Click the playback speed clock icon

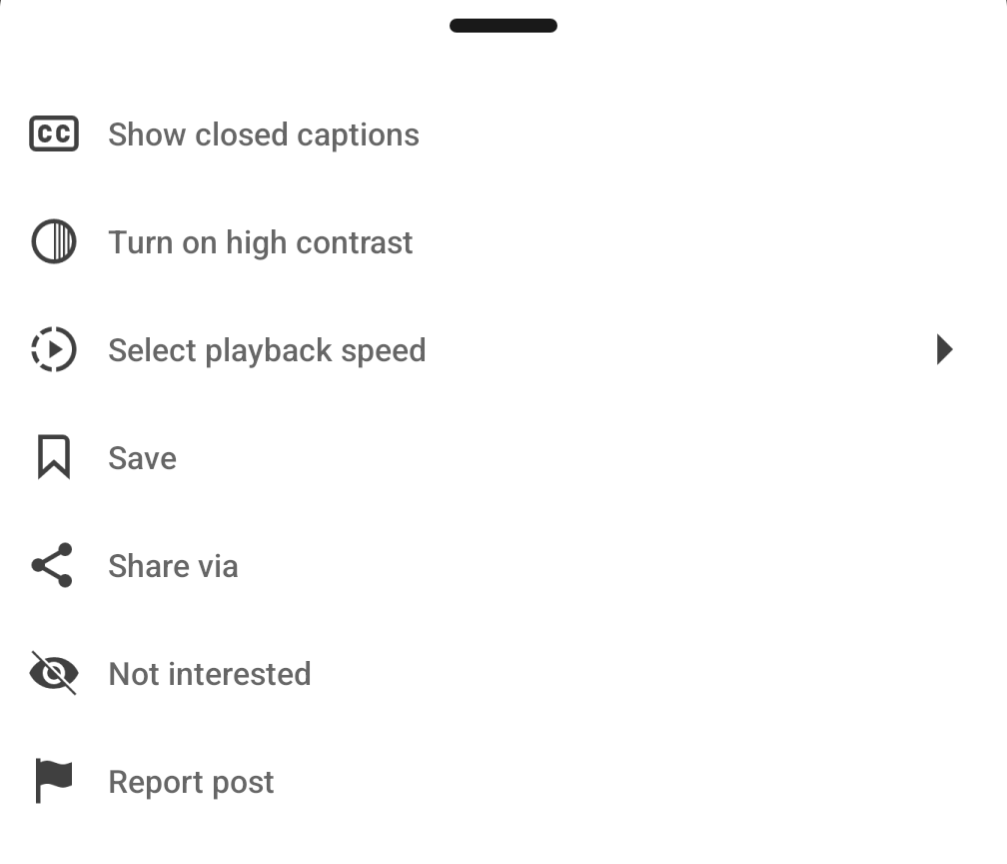tap(55, 349)
